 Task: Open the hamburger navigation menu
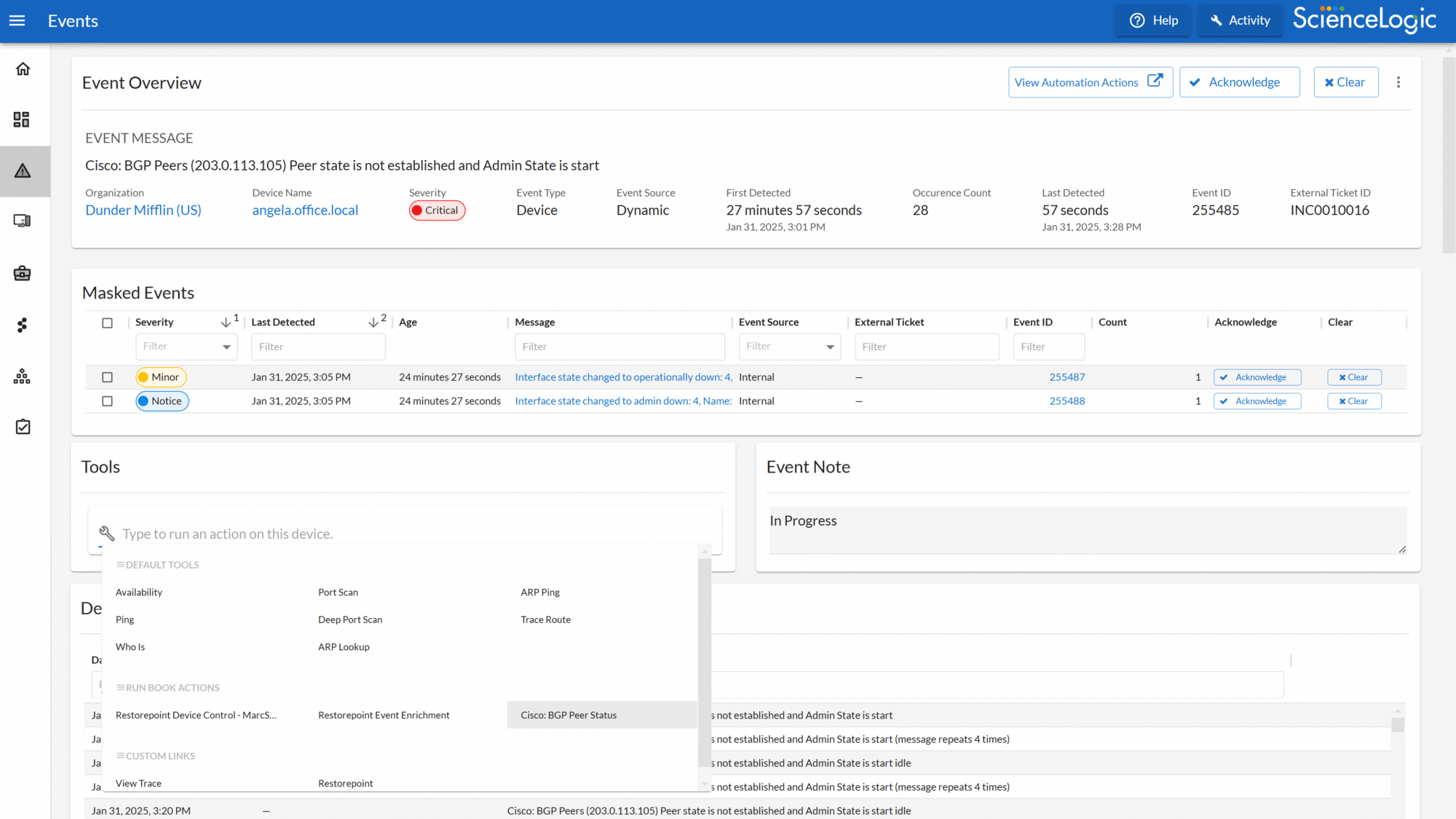pos(17,20)
